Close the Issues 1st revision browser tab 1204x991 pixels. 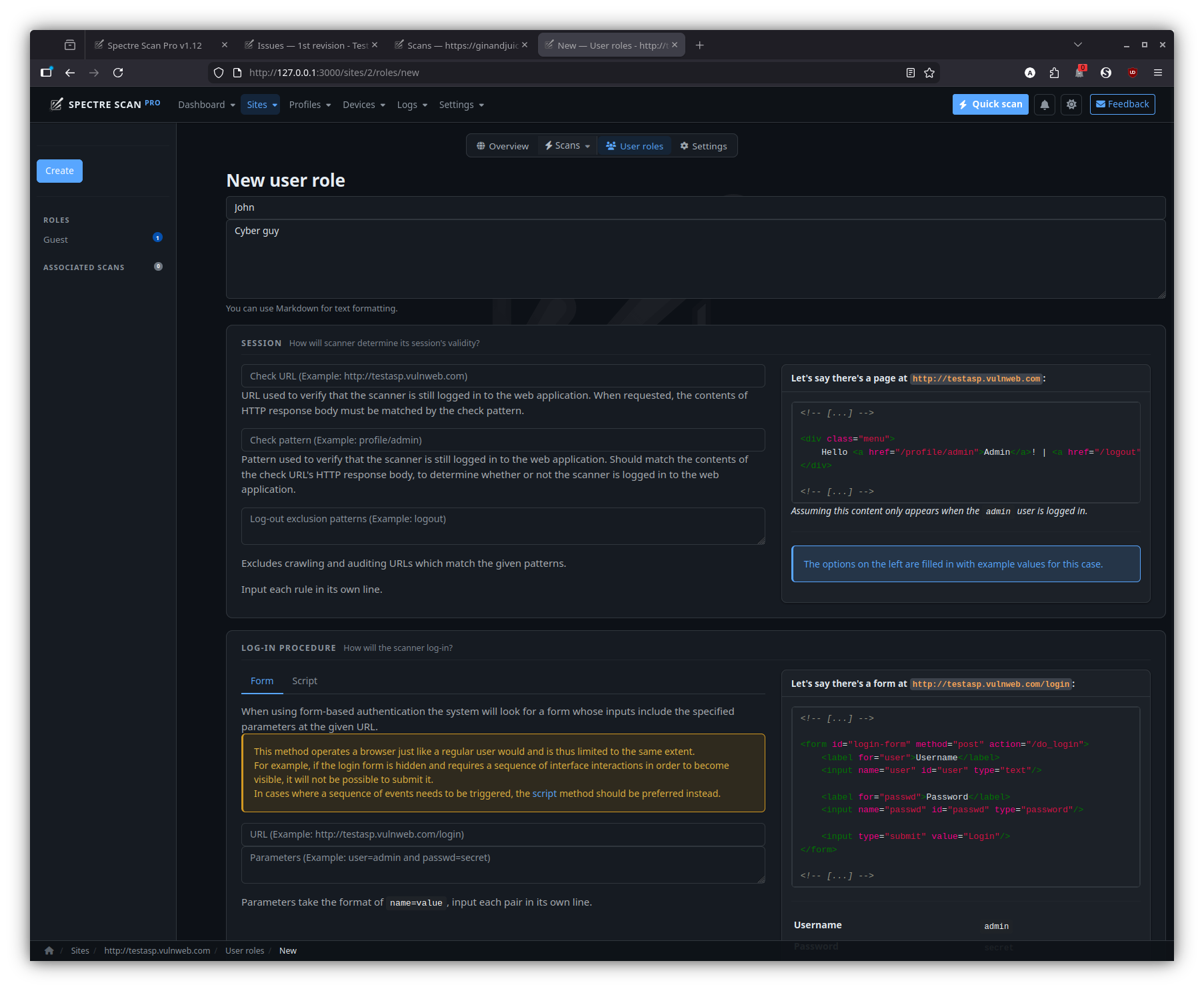[x=375, y=45]
